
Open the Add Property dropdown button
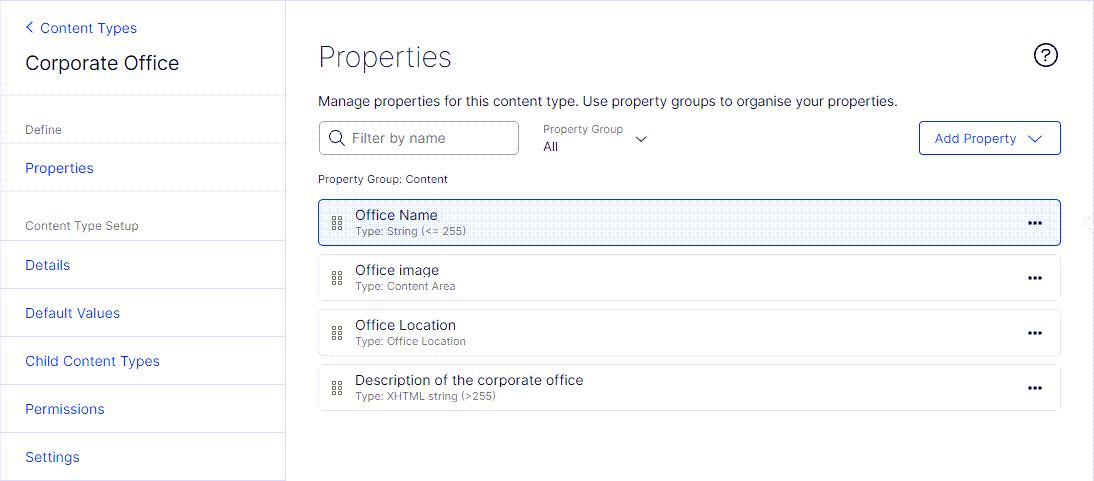pyautogui.click(x=989, y=138)
